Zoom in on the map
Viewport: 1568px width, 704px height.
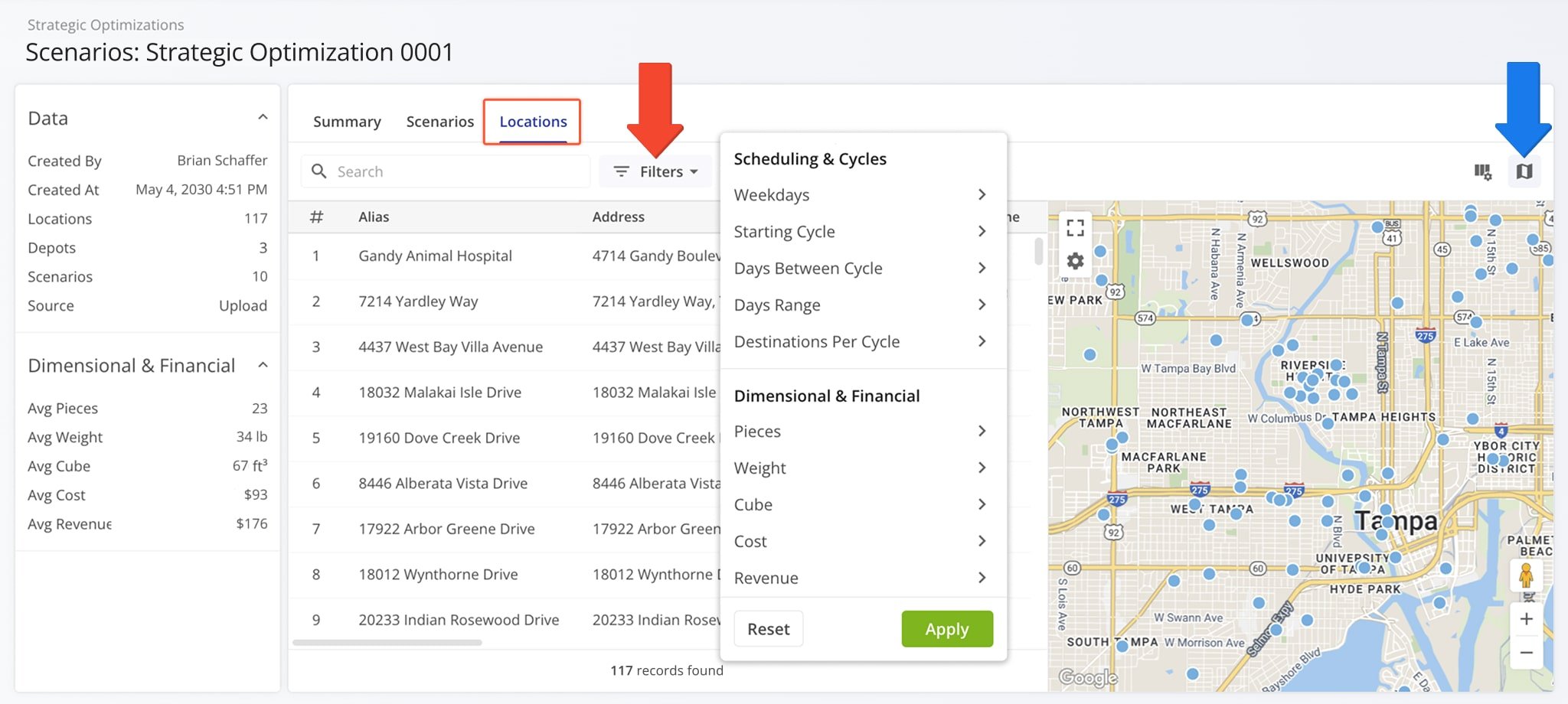click(x=1526, y=619)
